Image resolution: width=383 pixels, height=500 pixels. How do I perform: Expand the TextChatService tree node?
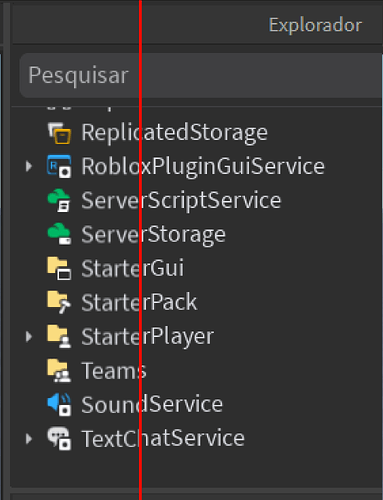(x=29, y=439)
